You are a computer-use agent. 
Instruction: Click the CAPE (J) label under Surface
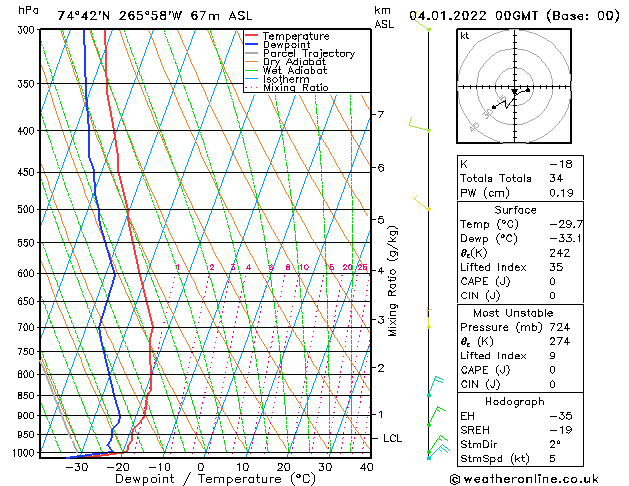pyautogui.click(x=485, y=281)
